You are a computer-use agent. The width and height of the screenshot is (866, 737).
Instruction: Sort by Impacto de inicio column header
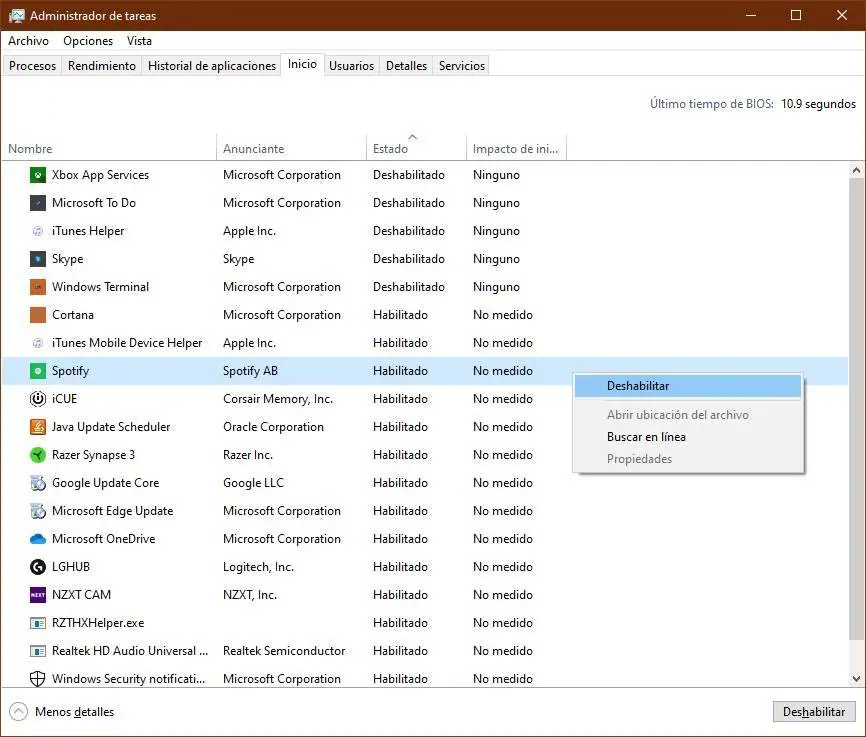(x=515, y=149)
